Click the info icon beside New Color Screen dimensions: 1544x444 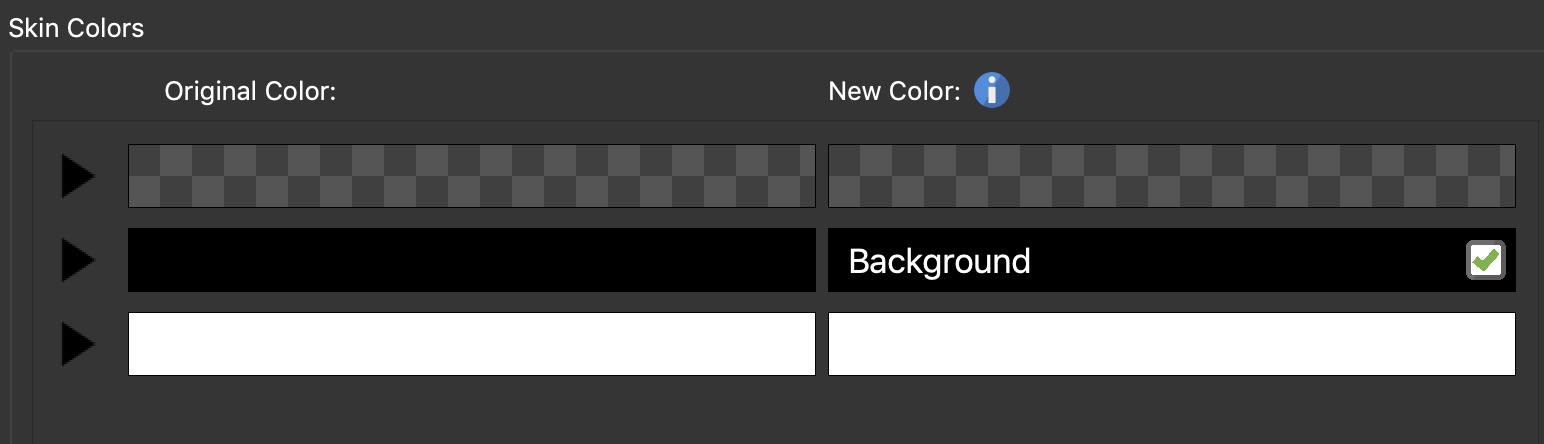click(991, 91)
